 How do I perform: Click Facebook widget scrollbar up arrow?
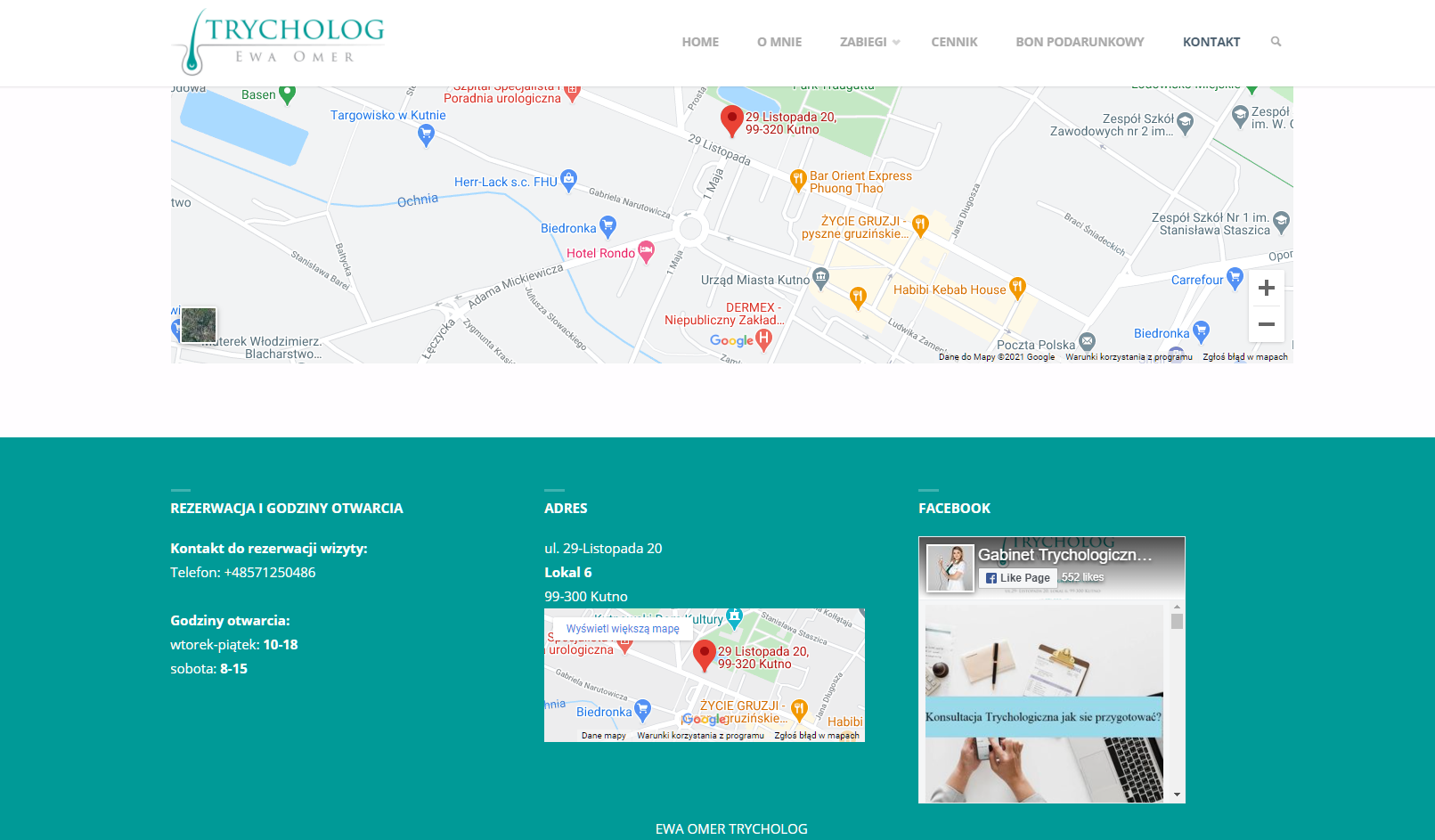tap(1177, 607)
